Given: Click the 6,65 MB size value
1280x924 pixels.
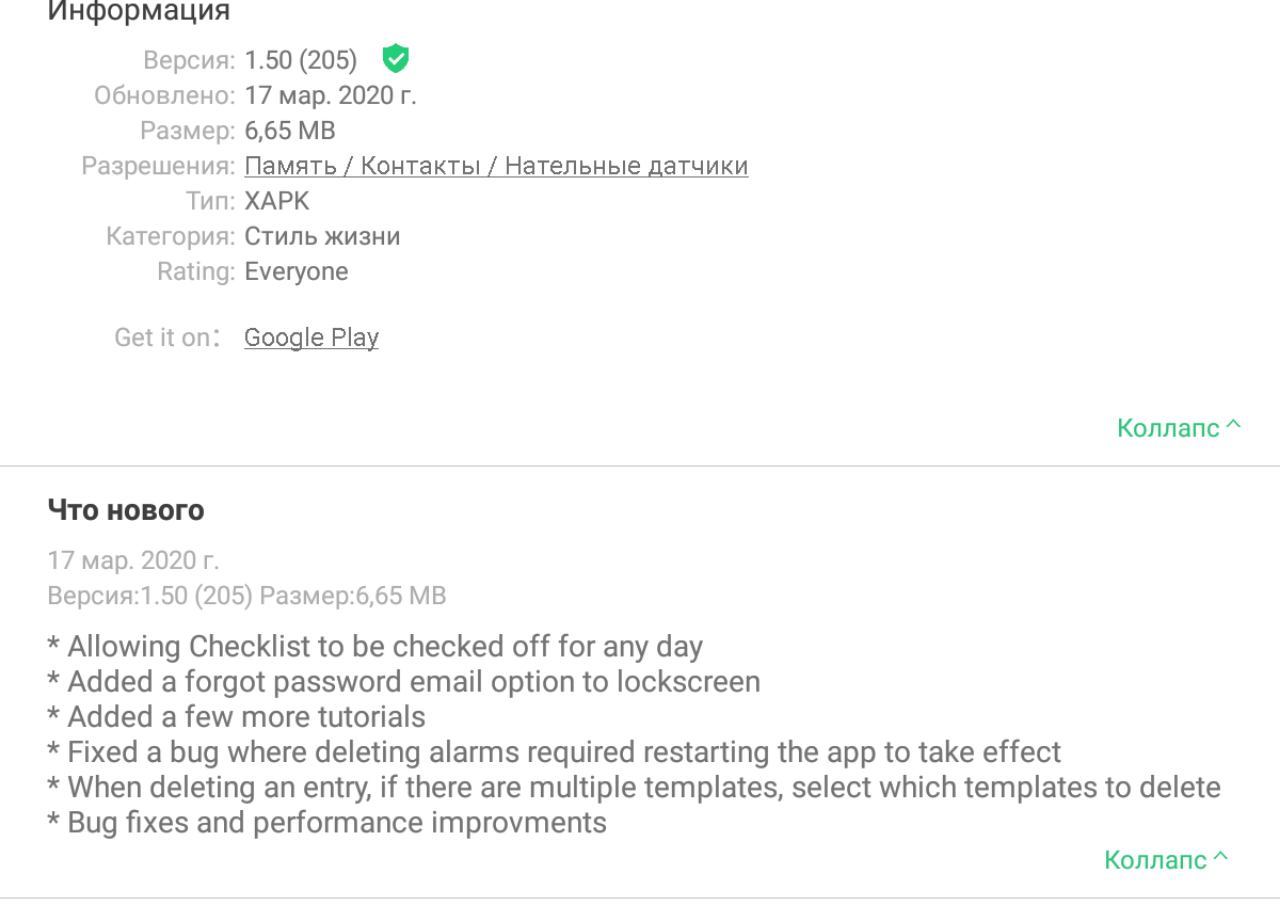Looking at the screenshot, I should click(290, 131).
